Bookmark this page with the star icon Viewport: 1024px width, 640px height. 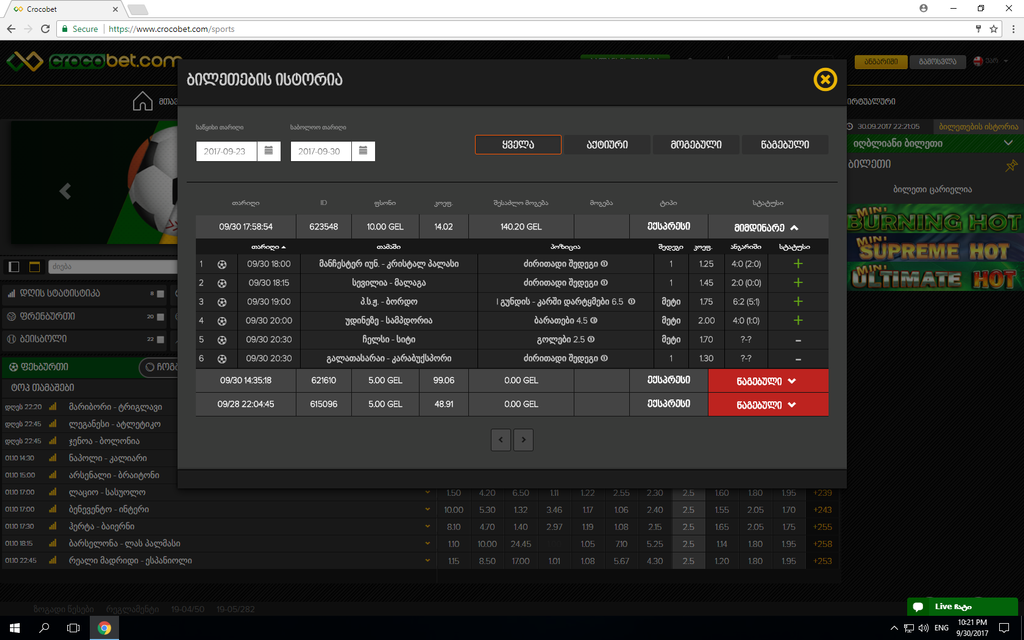[993, 29]
